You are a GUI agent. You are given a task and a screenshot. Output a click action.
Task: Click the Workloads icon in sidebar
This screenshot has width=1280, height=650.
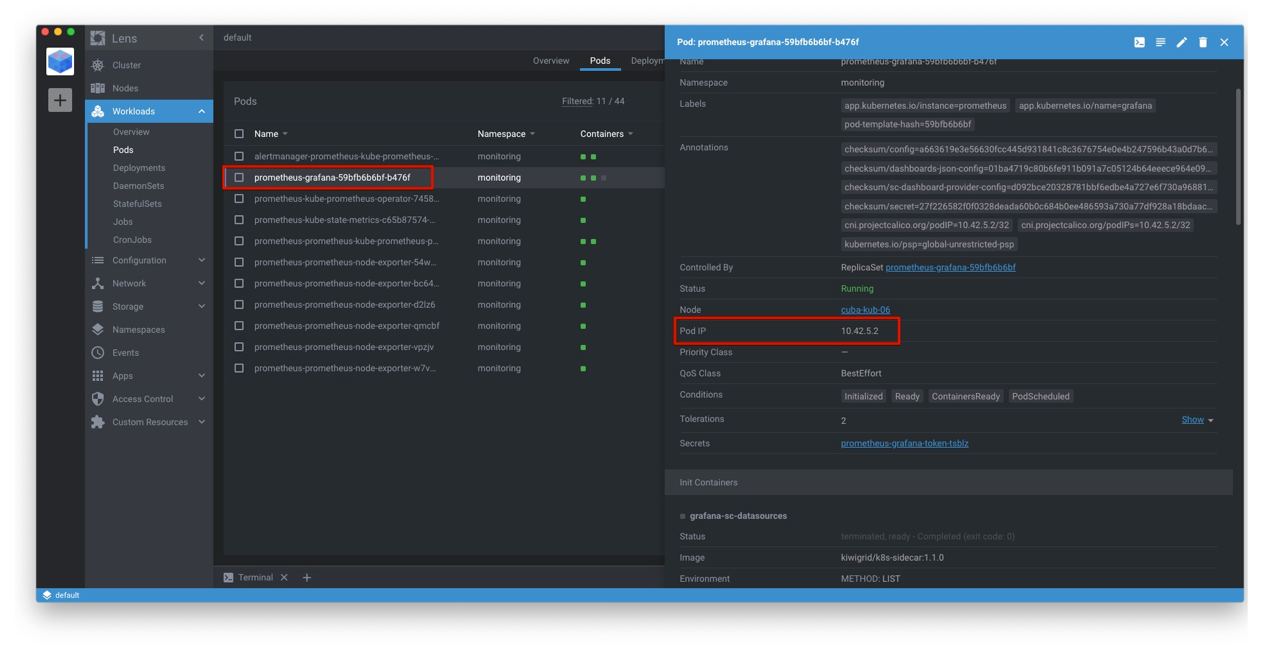[97, 111]
